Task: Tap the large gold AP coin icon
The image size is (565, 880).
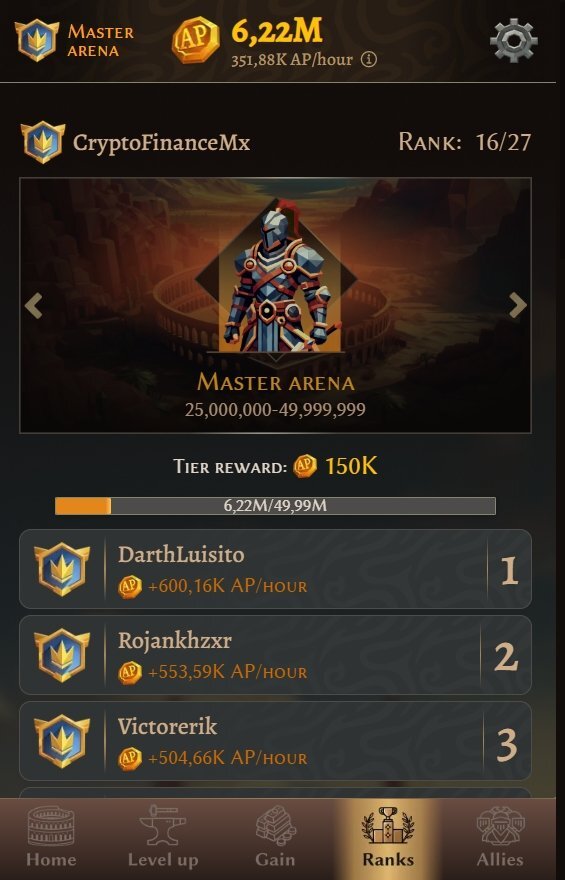Action: pyautogui.click(x=195, y=40)
